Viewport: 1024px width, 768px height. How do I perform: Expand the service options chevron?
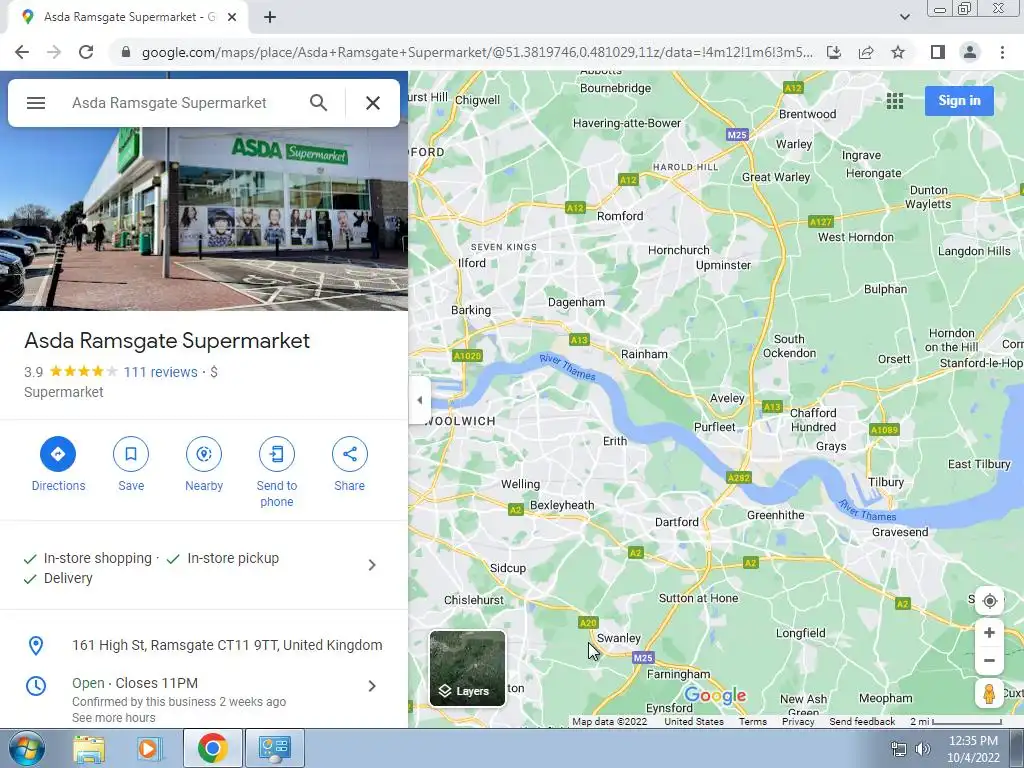pyautogui.click(x=372, y=565)
